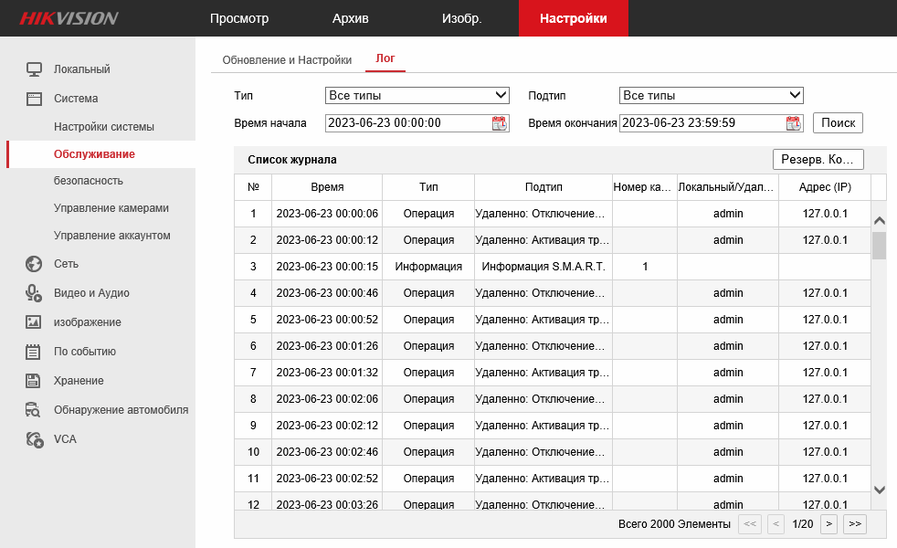The width and height of the screenshot is (897, 548).
Task: Open Обнаружение автомобиля section
Action: [121, 410]
